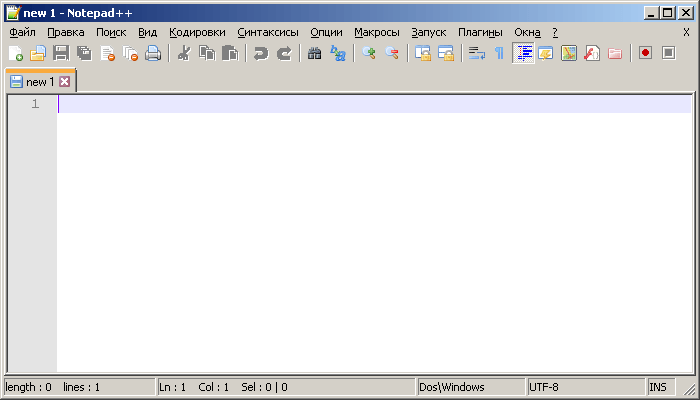Click the Save All icon
The height and width of the screenshot is (400, 700).
[84, 53]
